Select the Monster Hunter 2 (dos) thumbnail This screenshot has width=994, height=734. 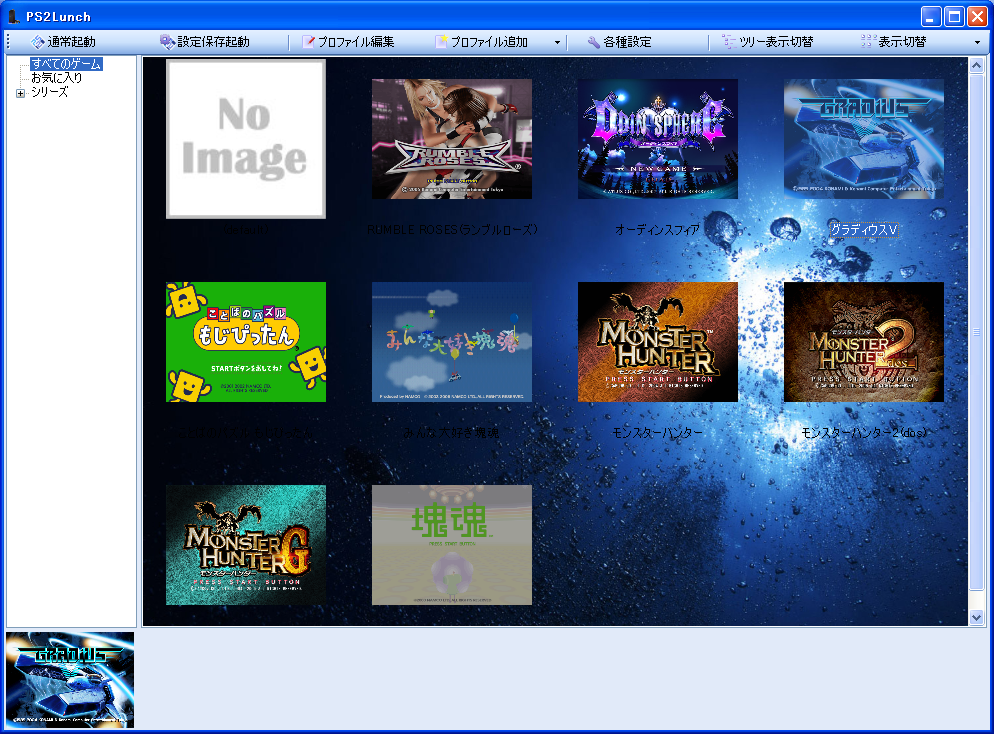(x=864, y=342)
